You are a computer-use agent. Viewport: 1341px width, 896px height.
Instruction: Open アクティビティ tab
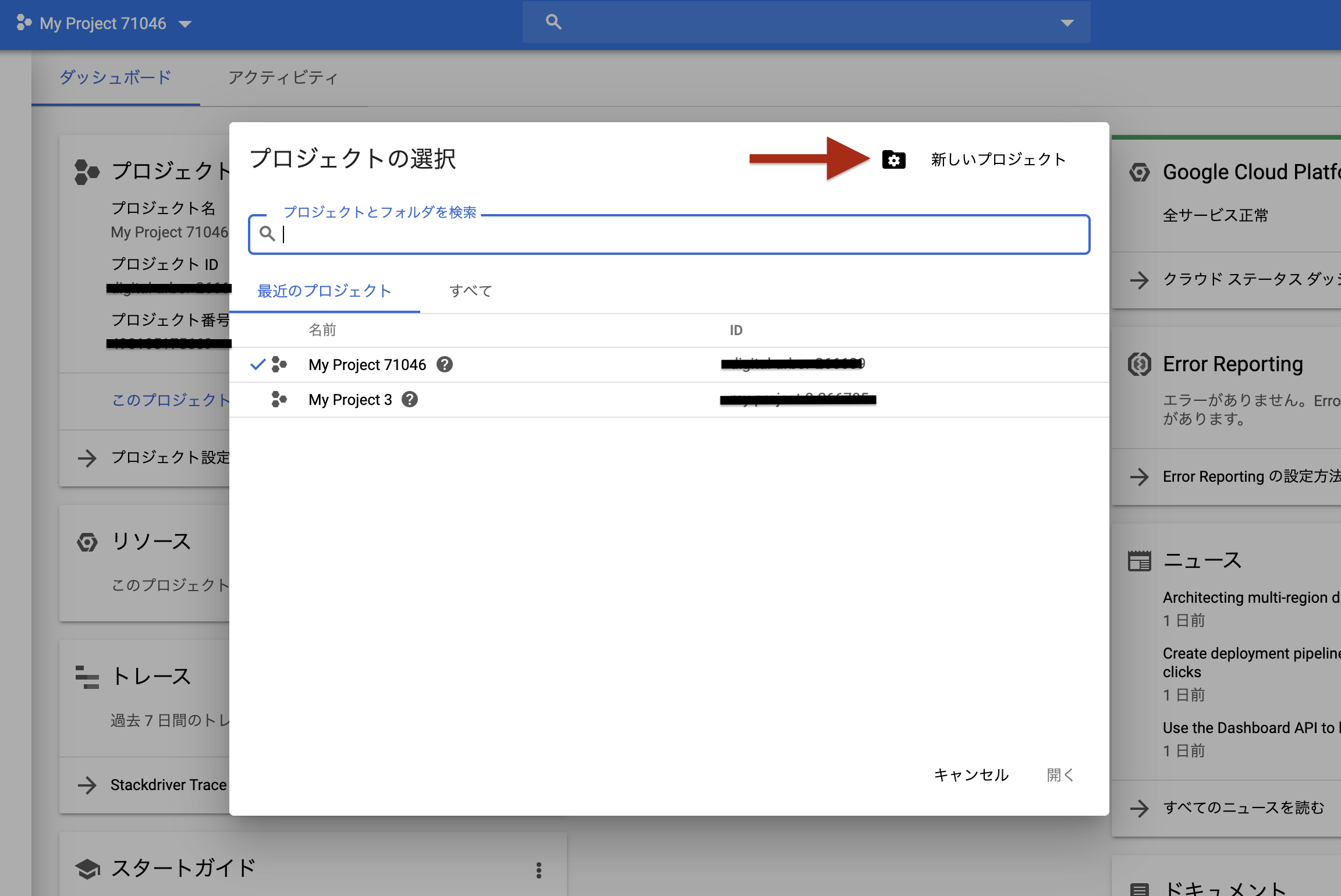pos(283,77)
